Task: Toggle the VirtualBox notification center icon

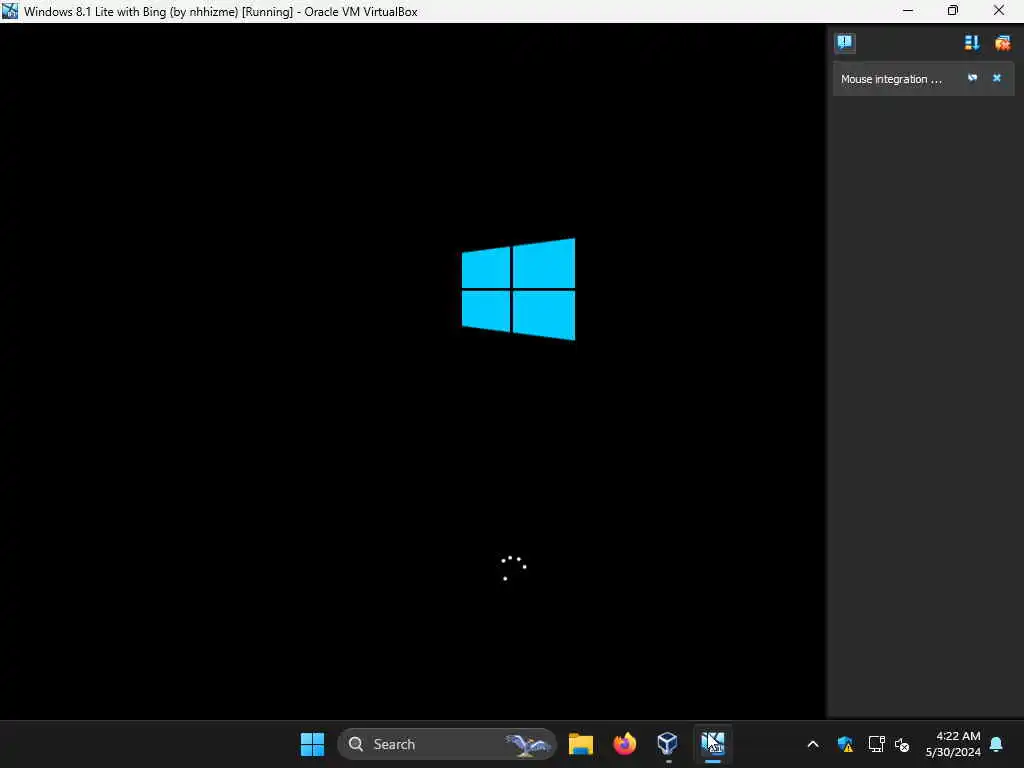Action: tap(844, 43)
